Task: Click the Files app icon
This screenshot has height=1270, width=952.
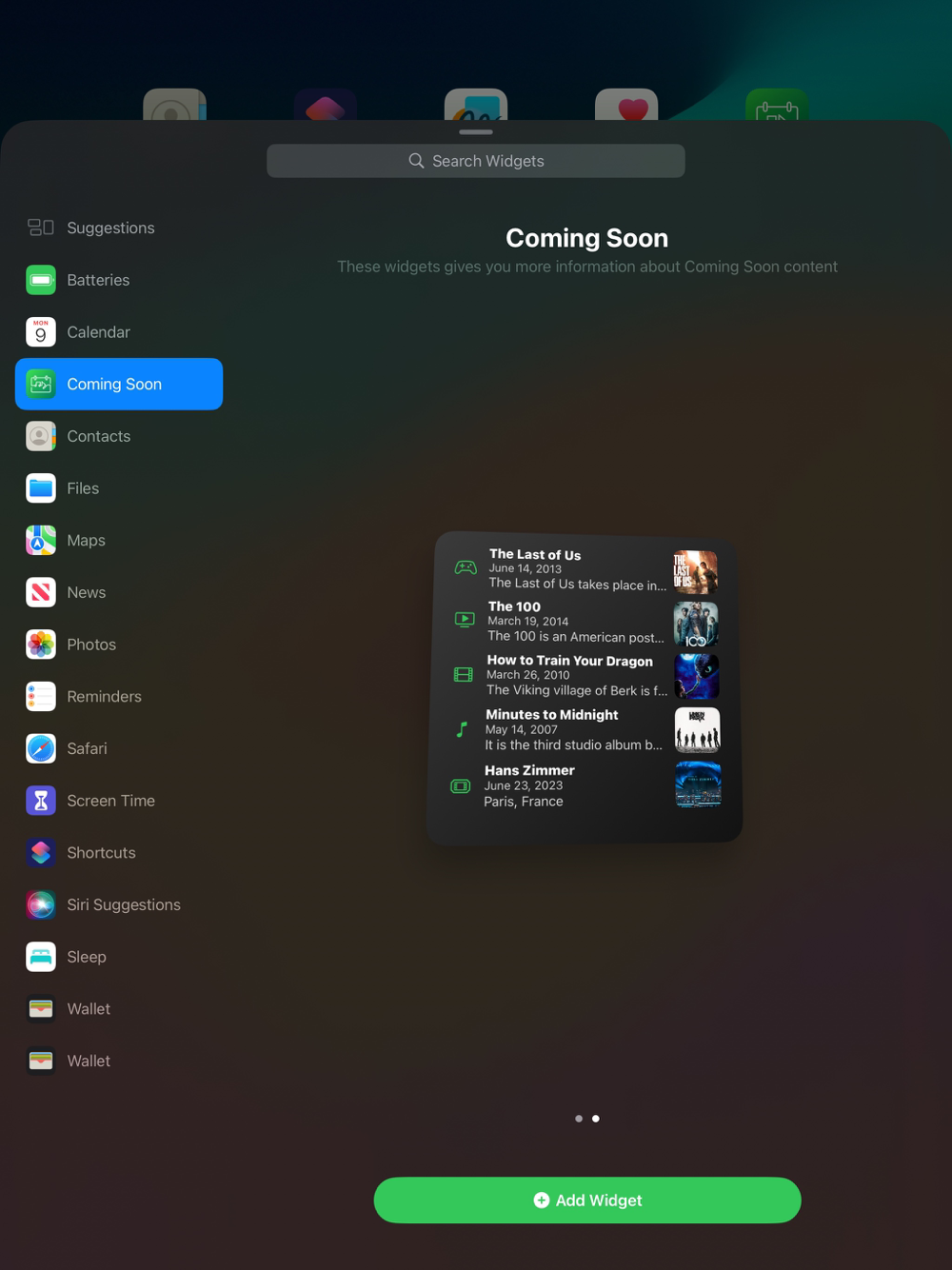Action: click(41, 488)
